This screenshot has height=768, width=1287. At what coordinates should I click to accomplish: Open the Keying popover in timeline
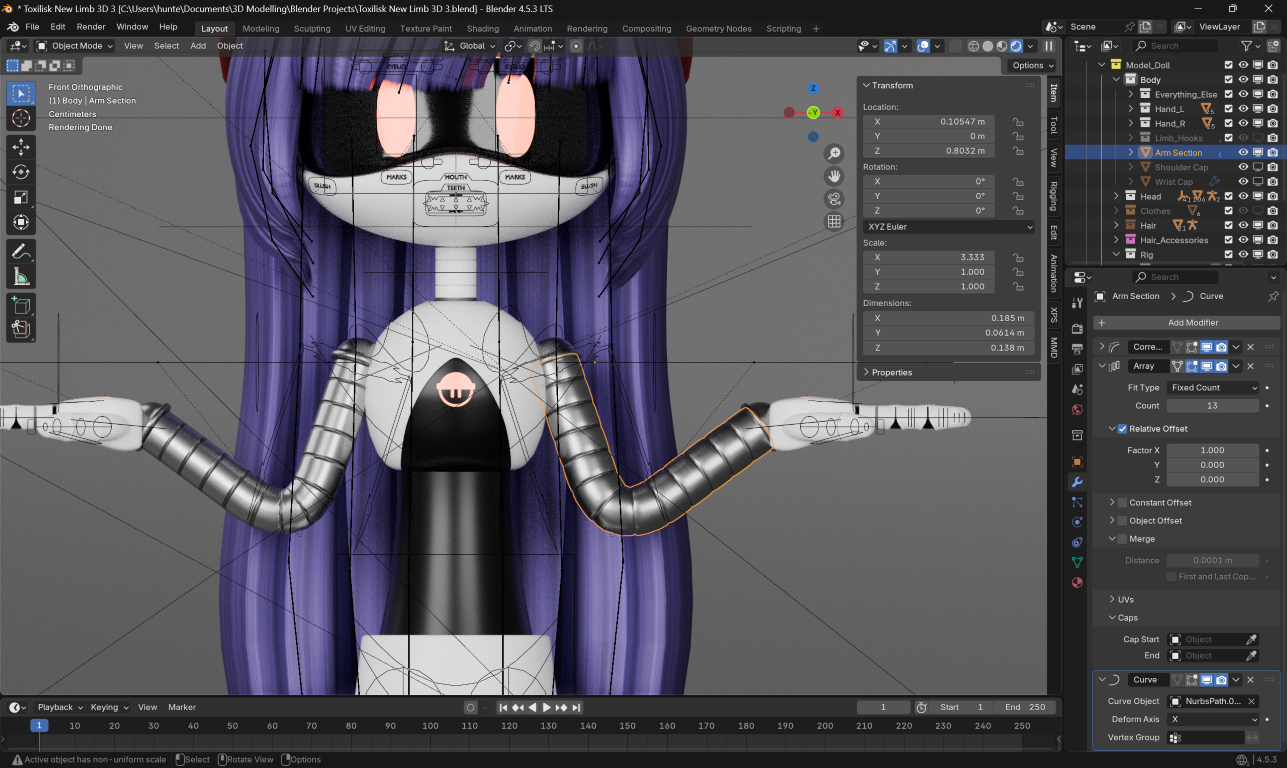(x=109, y=707)
